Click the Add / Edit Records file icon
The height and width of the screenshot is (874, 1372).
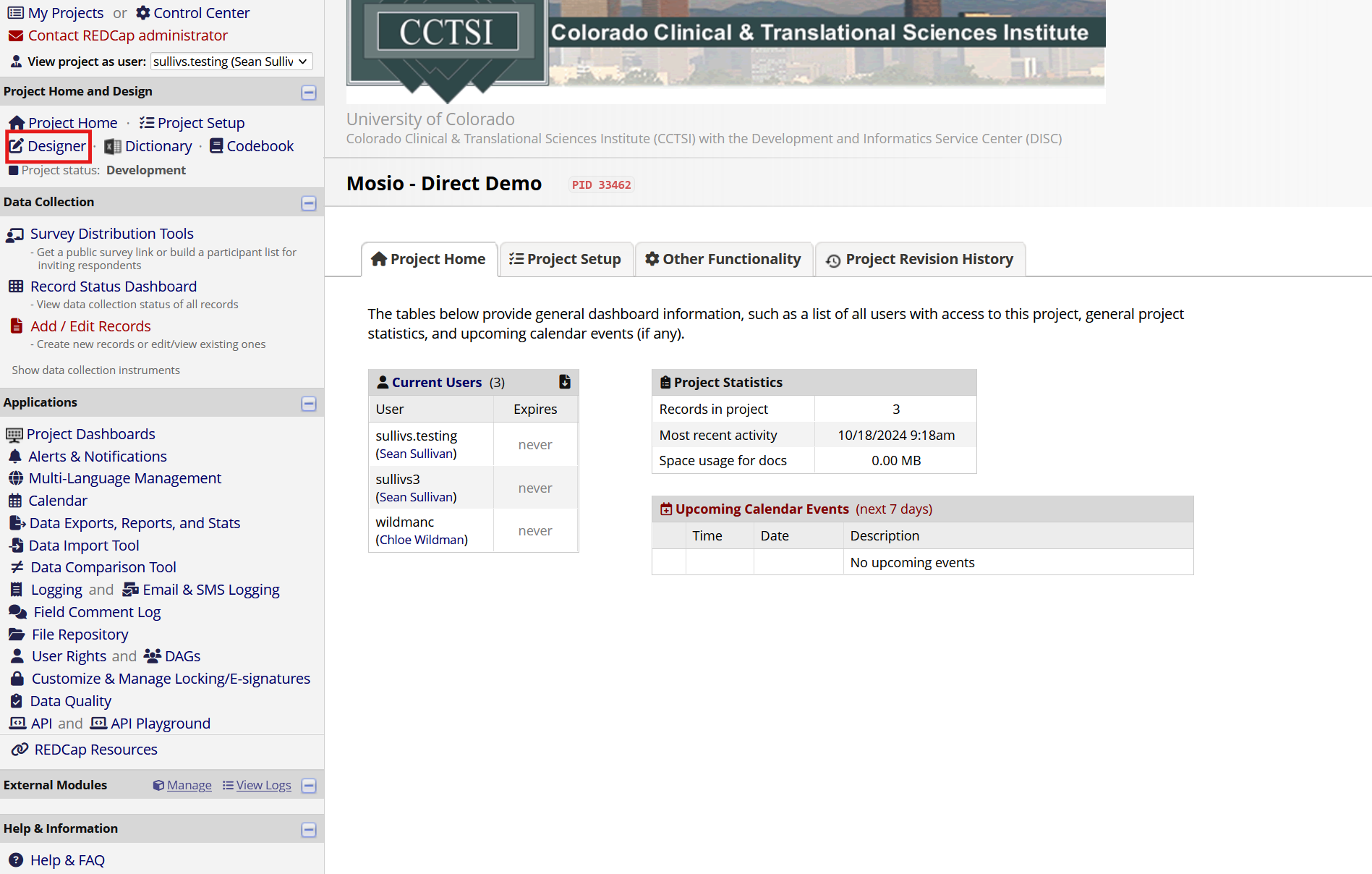click(x=16, y=326)
